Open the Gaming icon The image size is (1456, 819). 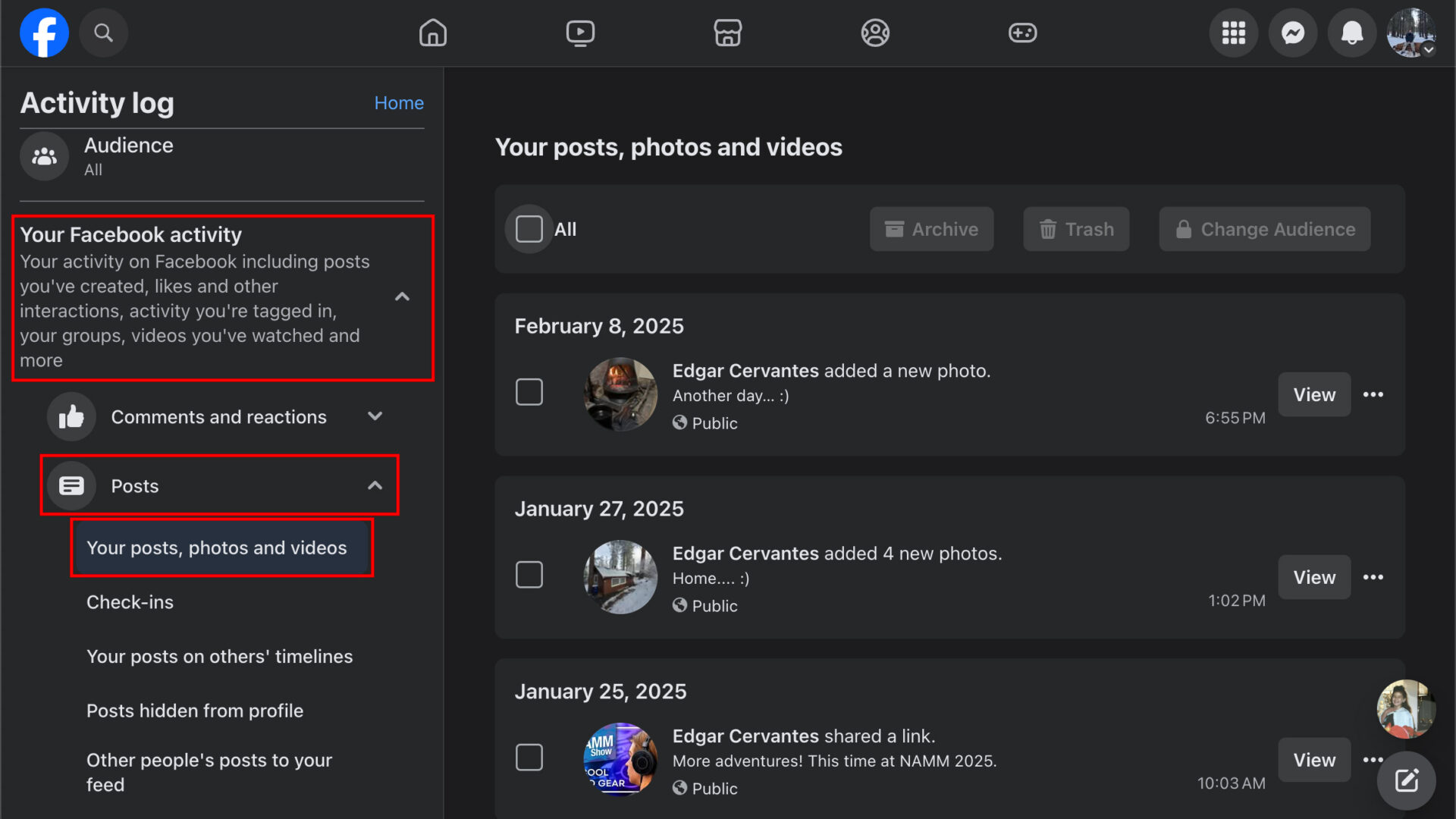click(1022, 33)
